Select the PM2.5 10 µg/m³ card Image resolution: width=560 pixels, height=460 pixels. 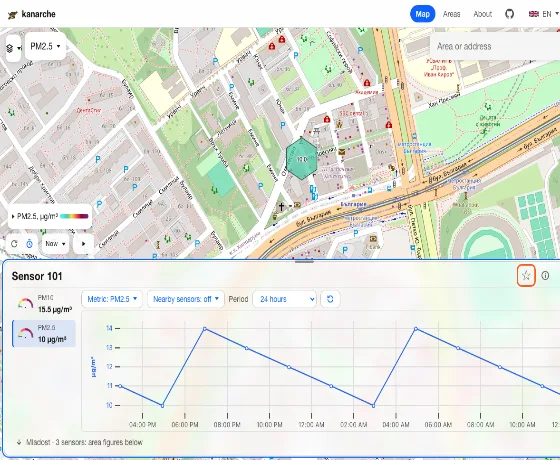pyautogui.click(x=44, y=334)
